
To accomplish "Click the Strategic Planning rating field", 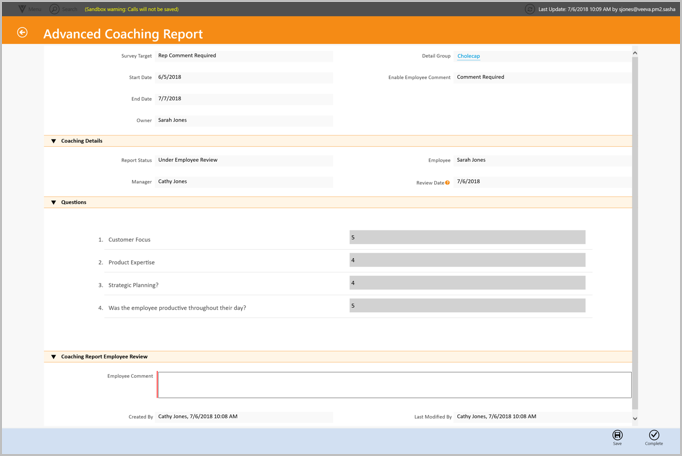I will [x=467, y=283].
